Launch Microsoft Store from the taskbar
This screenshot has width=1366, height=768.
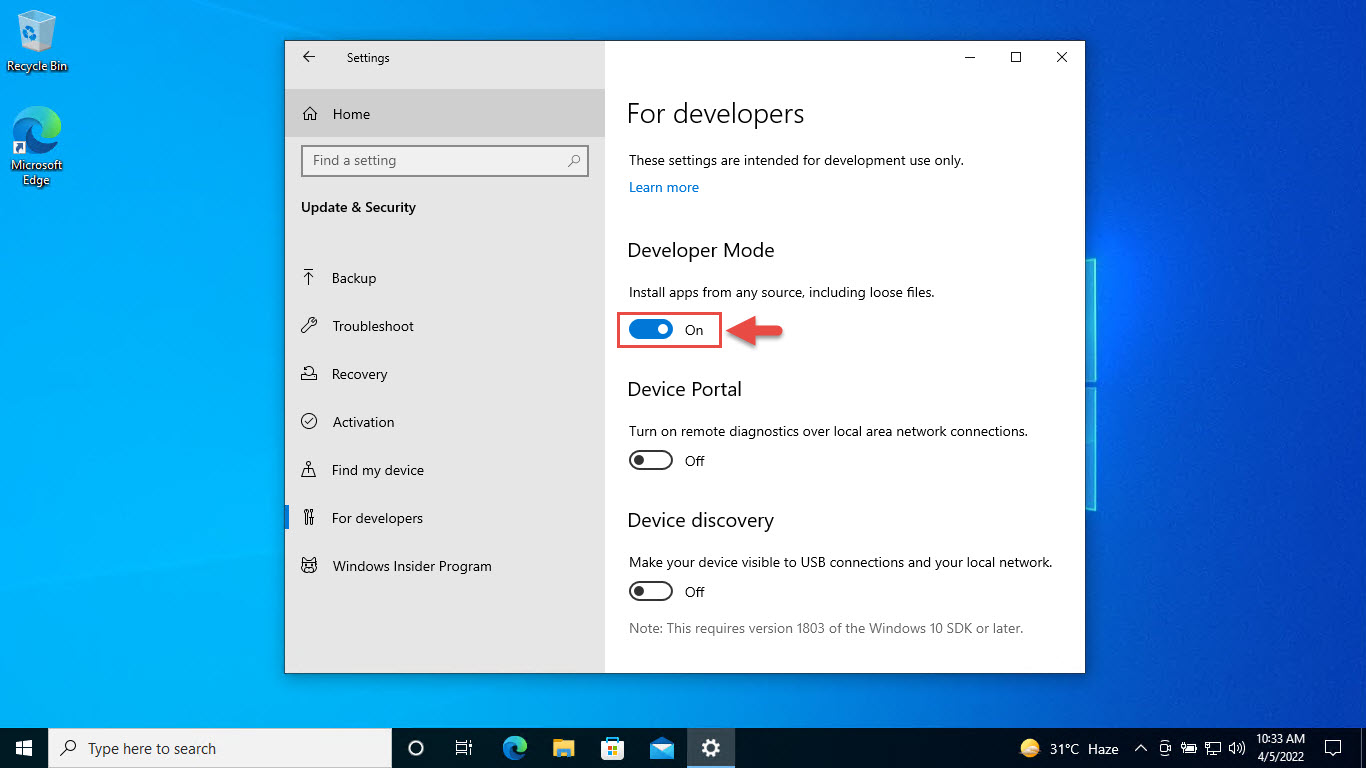[613, 748]
